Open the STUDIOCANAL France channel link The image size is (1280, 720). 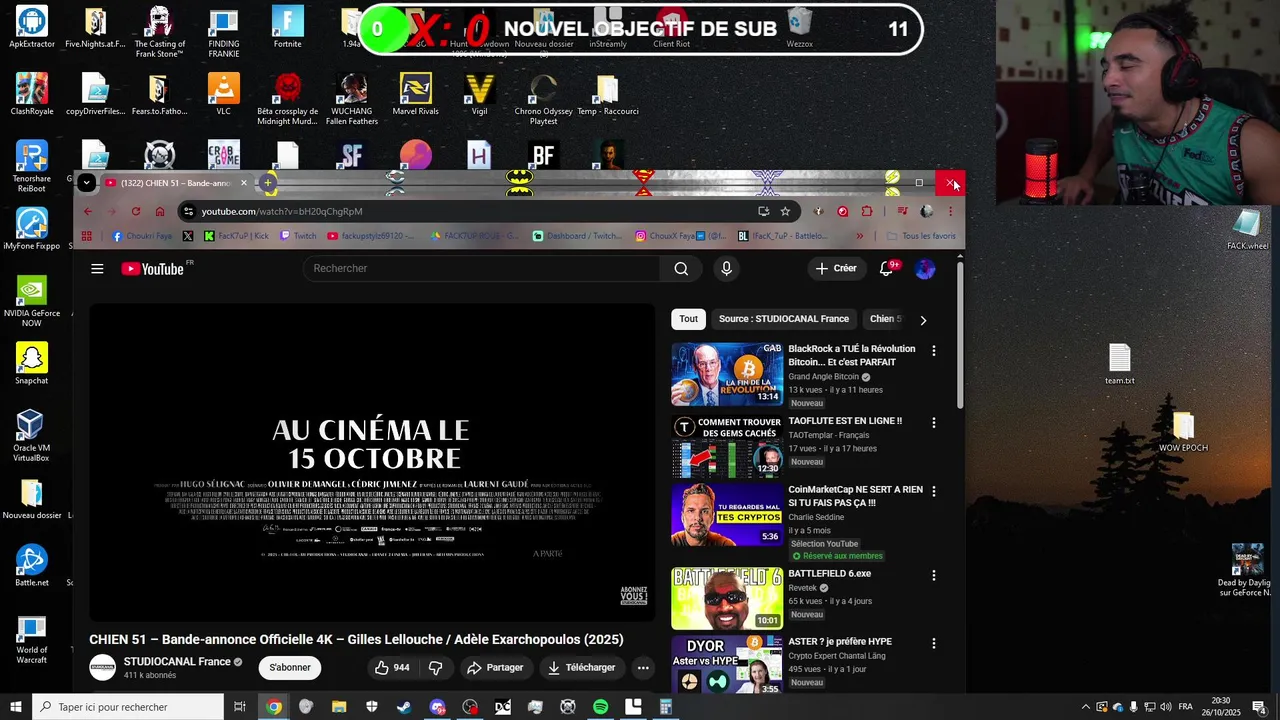[177, 662]
